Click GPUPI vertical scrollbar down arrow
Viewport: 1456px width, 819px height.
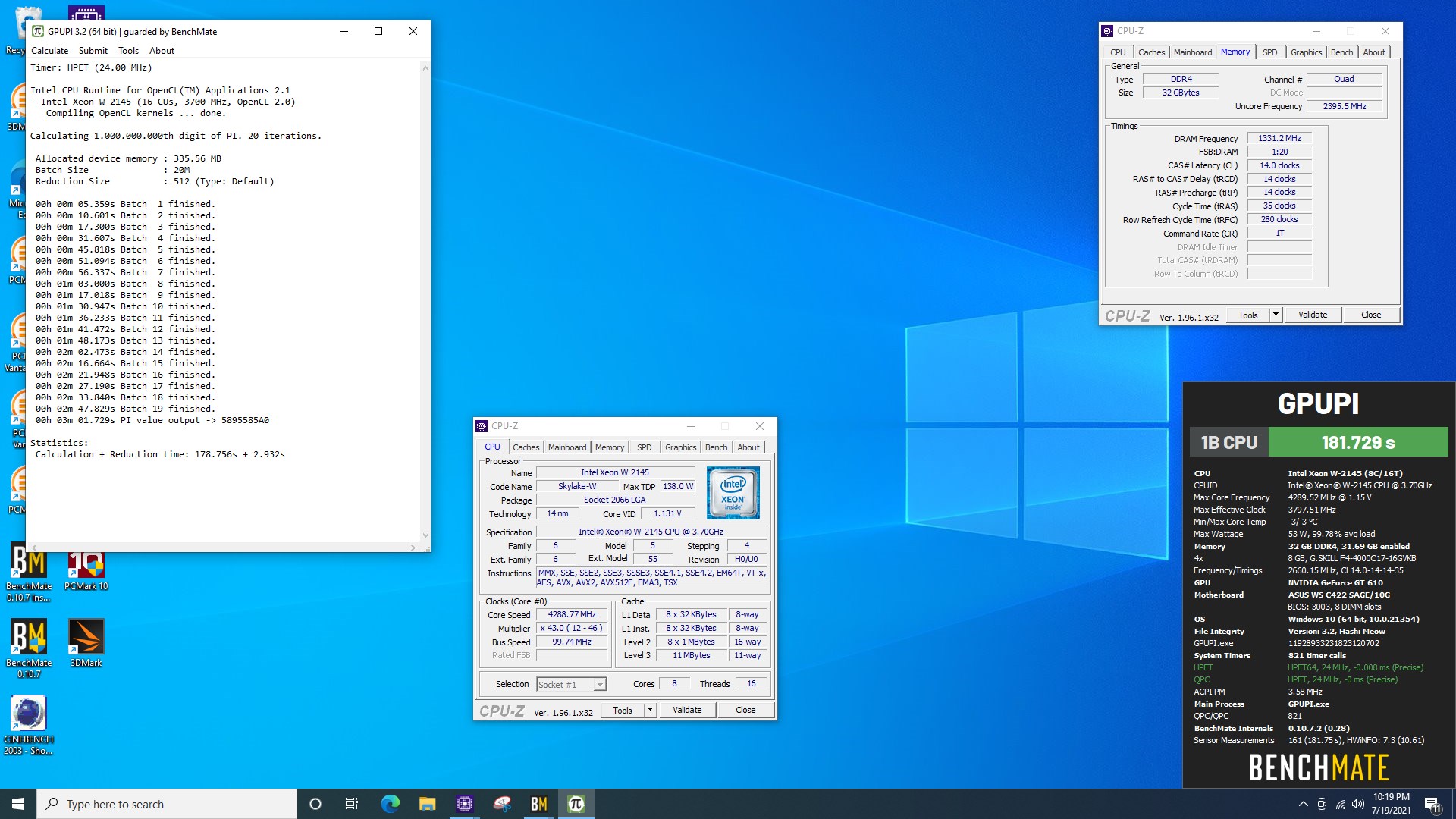pos(425,535)
